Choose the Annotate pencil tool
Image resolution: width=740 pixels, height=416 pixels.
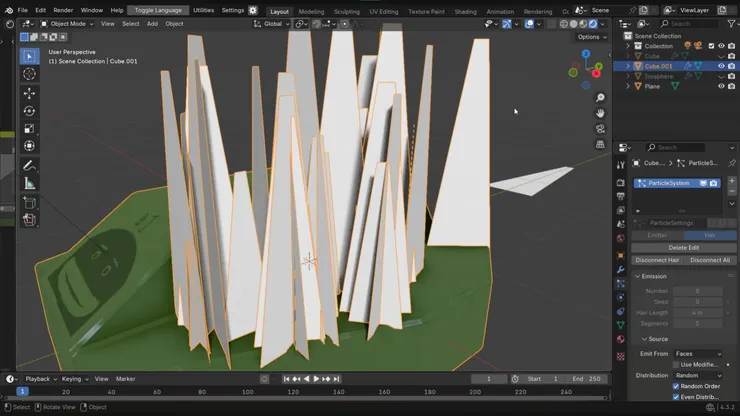click(x=29, y=166)
